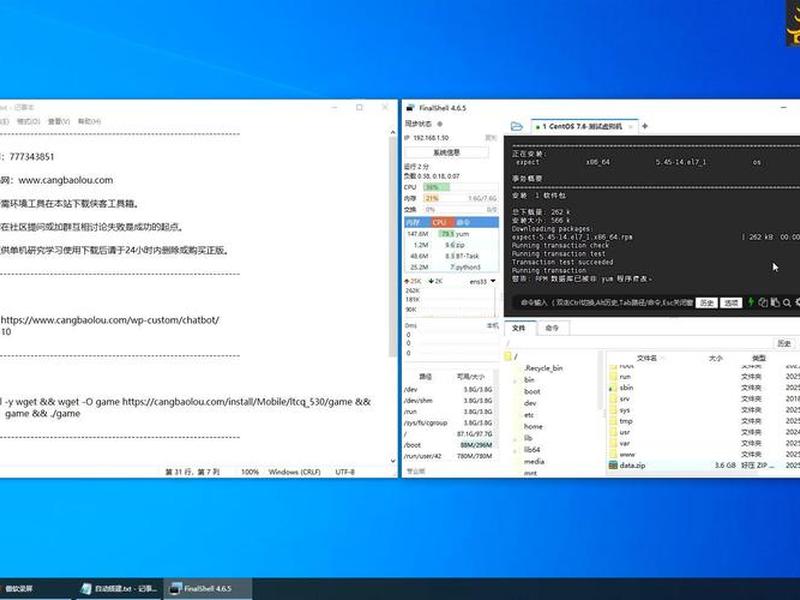Switch to the 命令 tab below the terminal
The height and width of the screenshot is (600, 800).
pos(552,328)
